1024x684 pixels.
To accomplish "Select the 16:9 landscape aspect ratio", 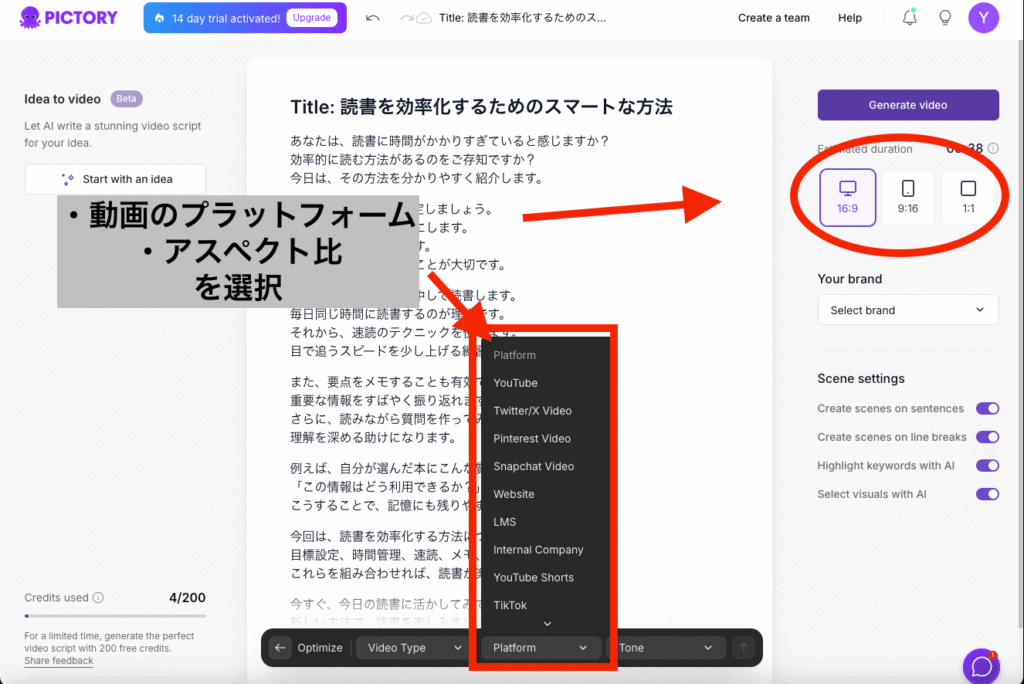I will [x=848, y=197].
